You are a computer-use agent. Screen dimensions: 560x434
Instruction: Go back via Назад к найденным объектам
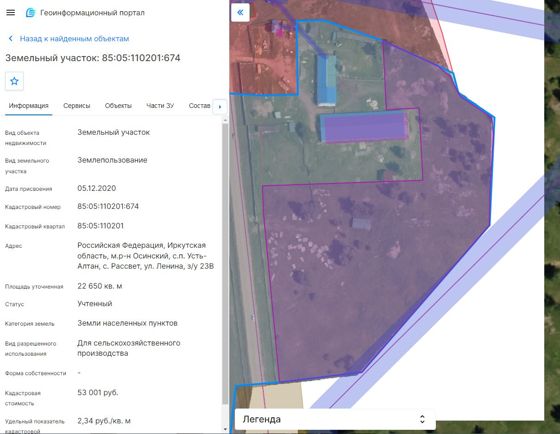click(74, 39)
